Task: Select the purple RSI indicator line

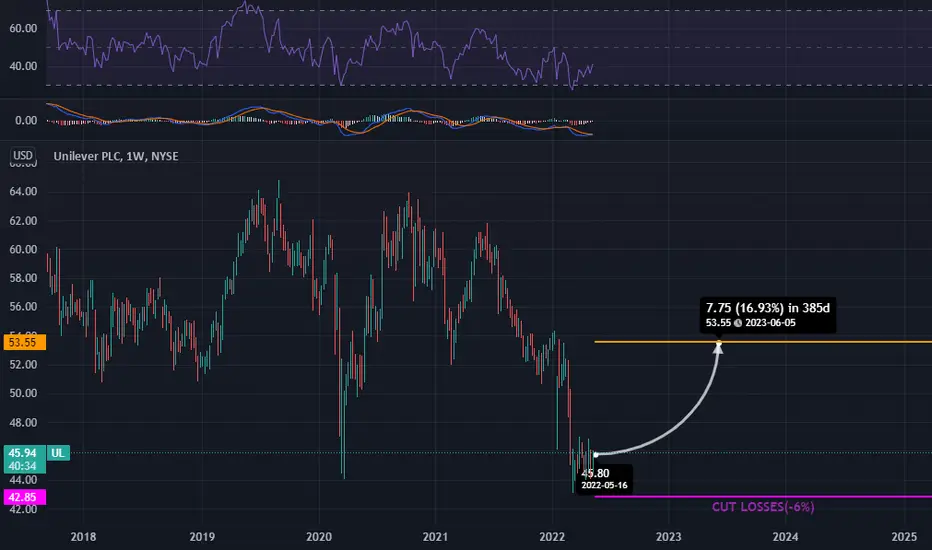Action: [319, 45]
